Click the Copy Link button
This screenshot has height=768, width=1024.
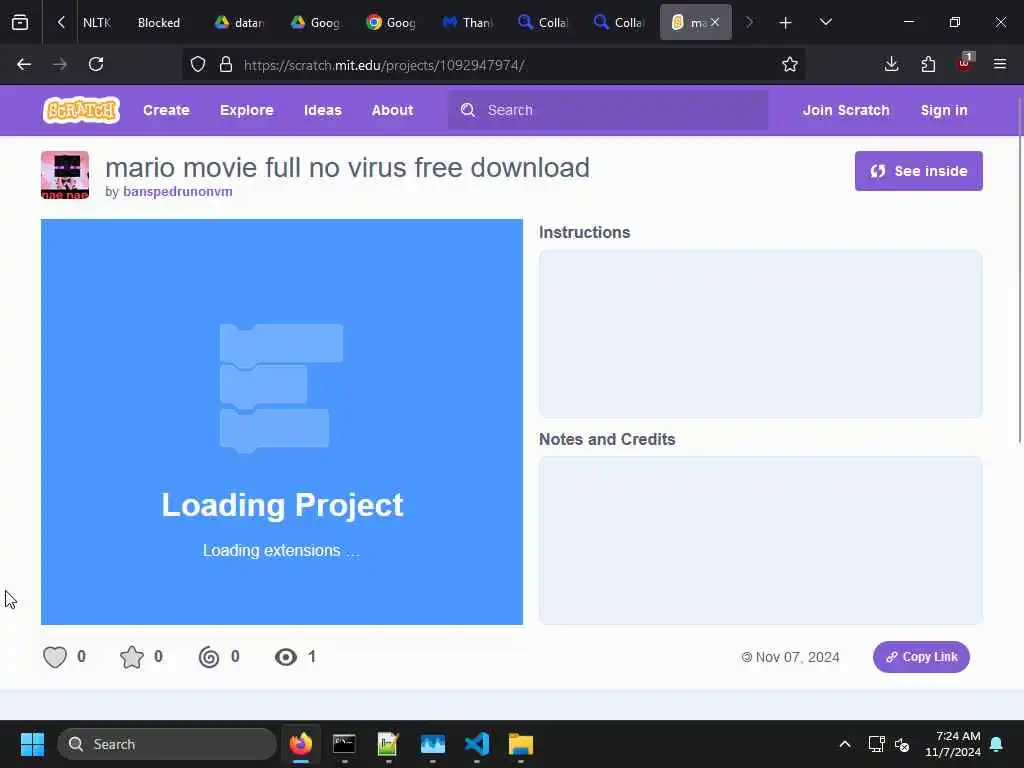(921, 656)
